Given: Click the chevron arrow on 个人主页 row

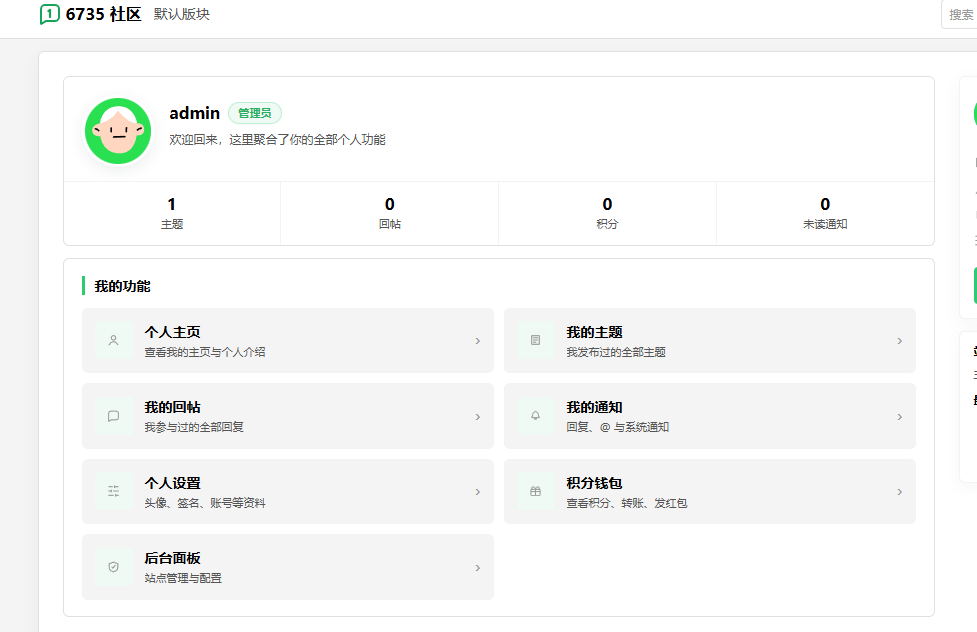Looking at the screenshot, I should coord(478,341).
